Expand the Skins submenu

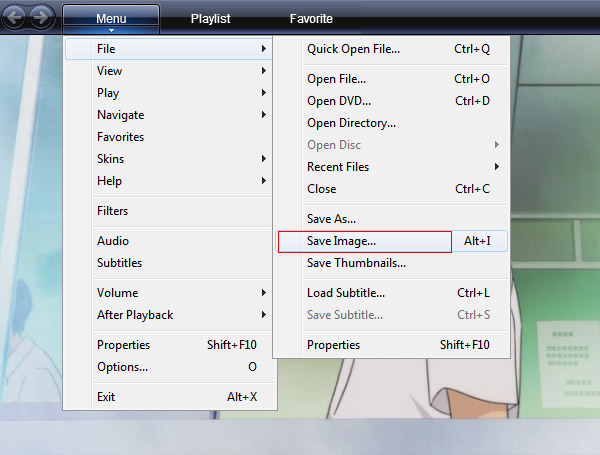coord(168,159)
